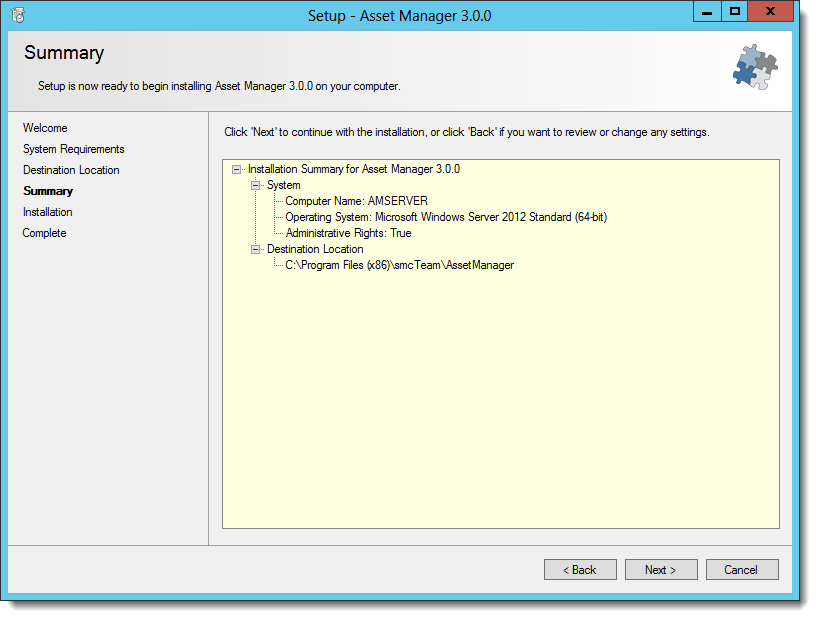816x617 pixels.
Task: Close the setup window
Action: [x=770, y=11]
